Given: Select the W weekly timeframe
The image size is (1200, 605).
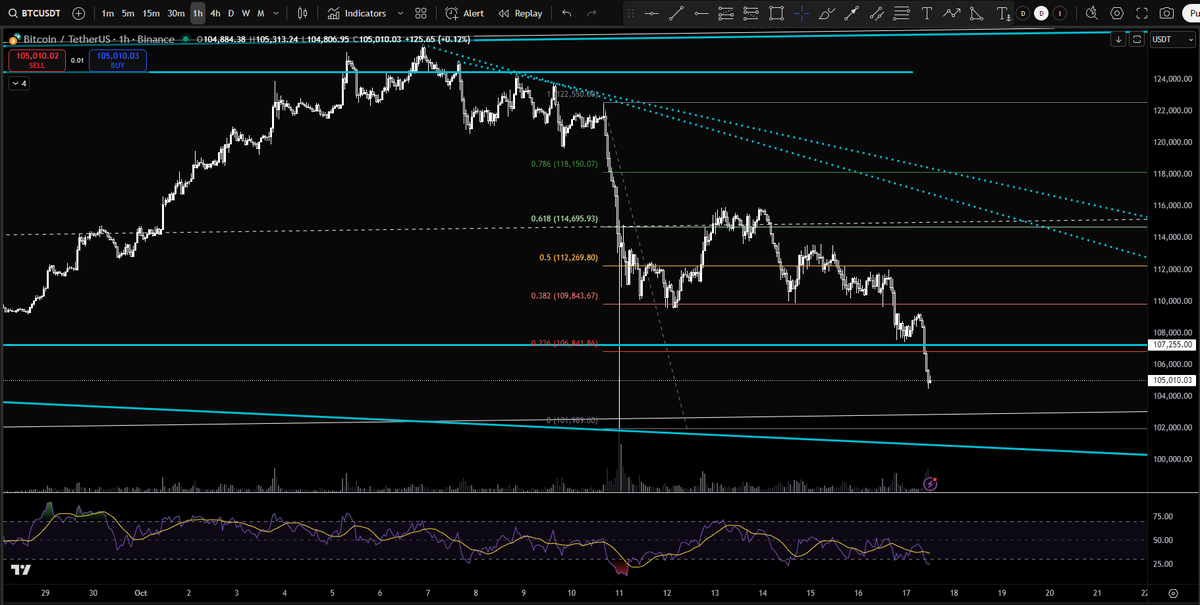Looking at the screenshot, I should (x=245, y=13).
